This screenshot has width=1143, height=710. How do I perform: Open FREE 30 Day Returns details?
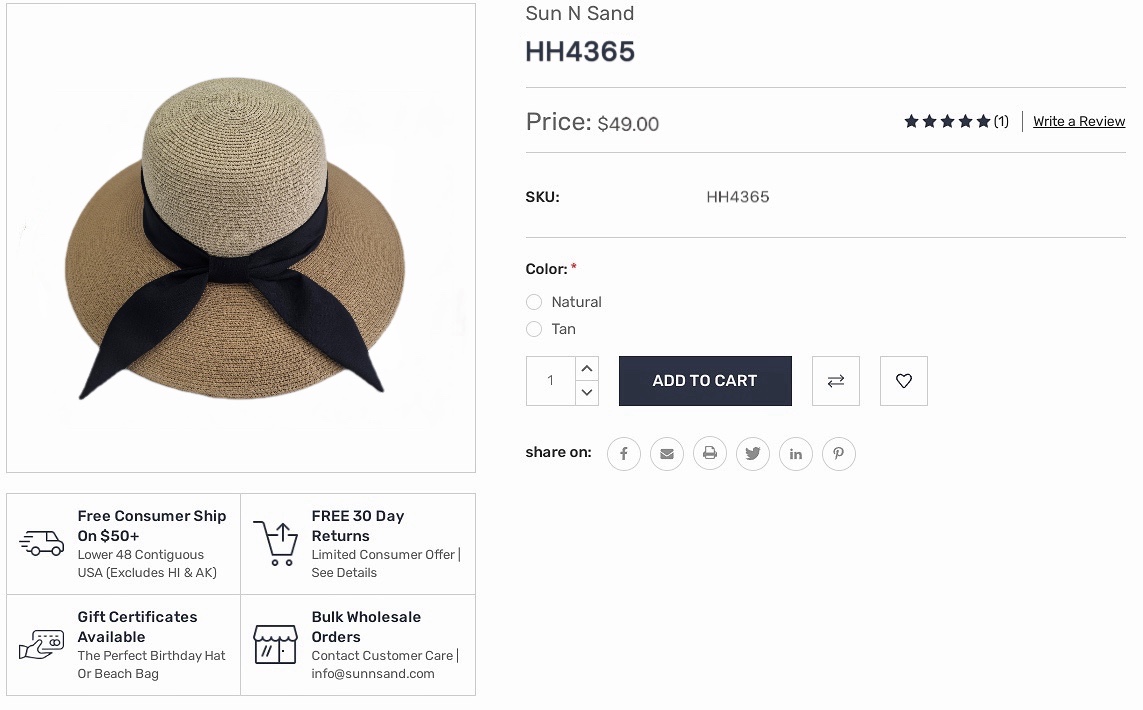(358, 544)
